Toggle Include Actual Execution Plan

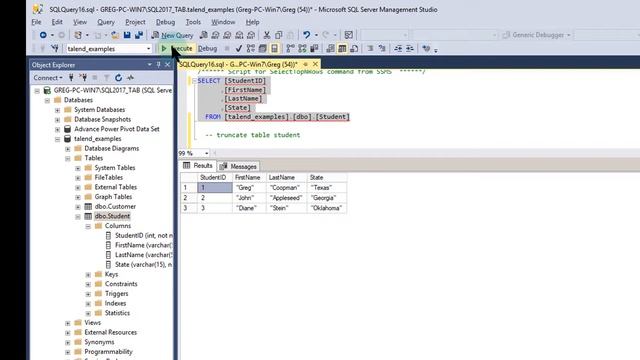[x=290, y=49]
